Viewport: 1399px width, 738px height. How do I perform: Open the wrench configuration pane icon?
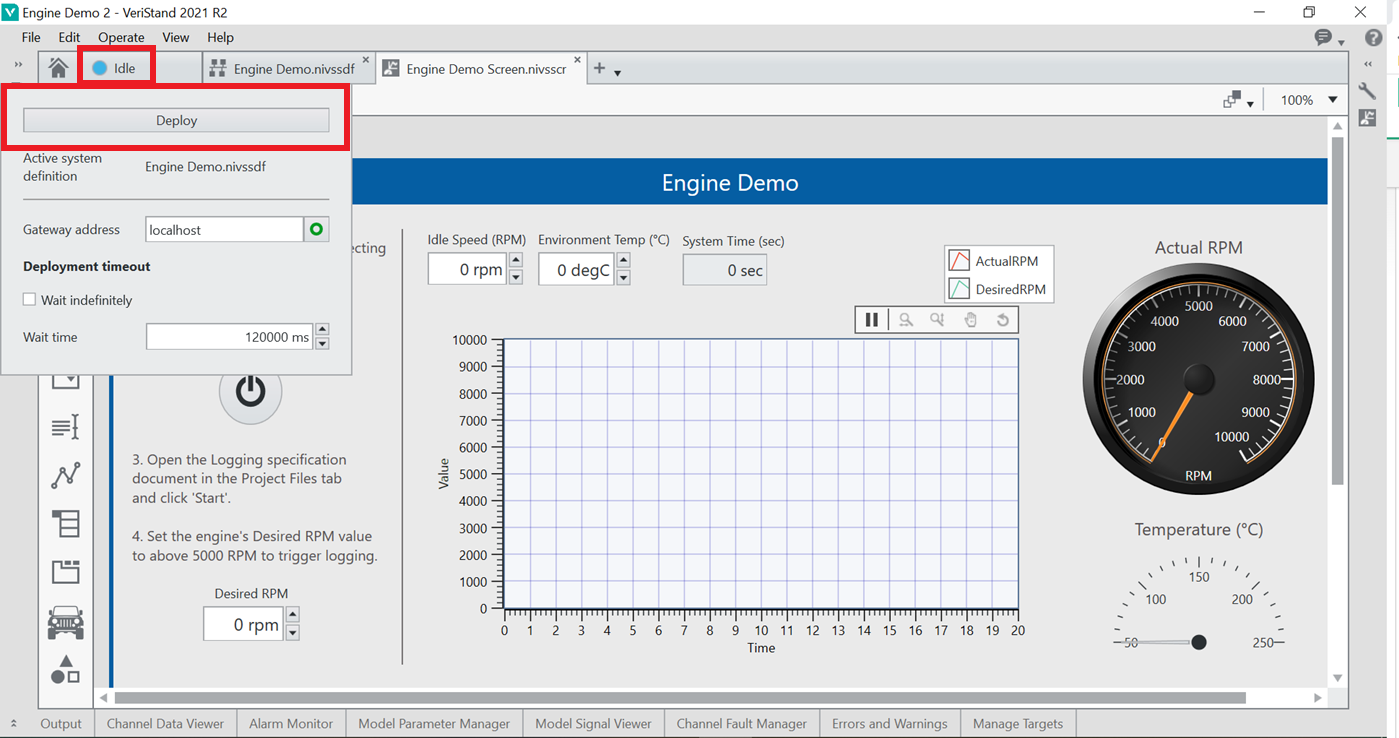pyautogui.click(x=1367, y=90)
